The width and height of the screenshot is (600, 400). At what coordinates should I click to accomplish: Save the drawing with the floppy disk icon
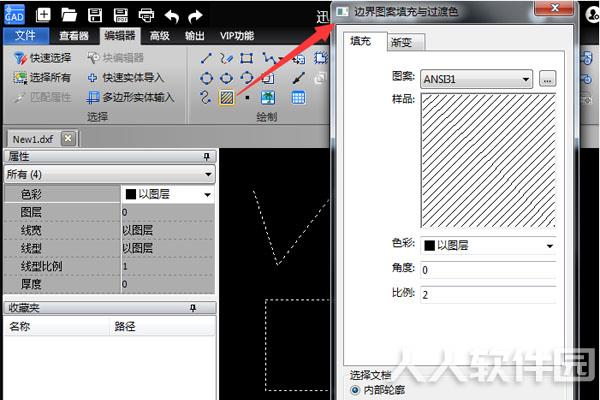(95, 15)
